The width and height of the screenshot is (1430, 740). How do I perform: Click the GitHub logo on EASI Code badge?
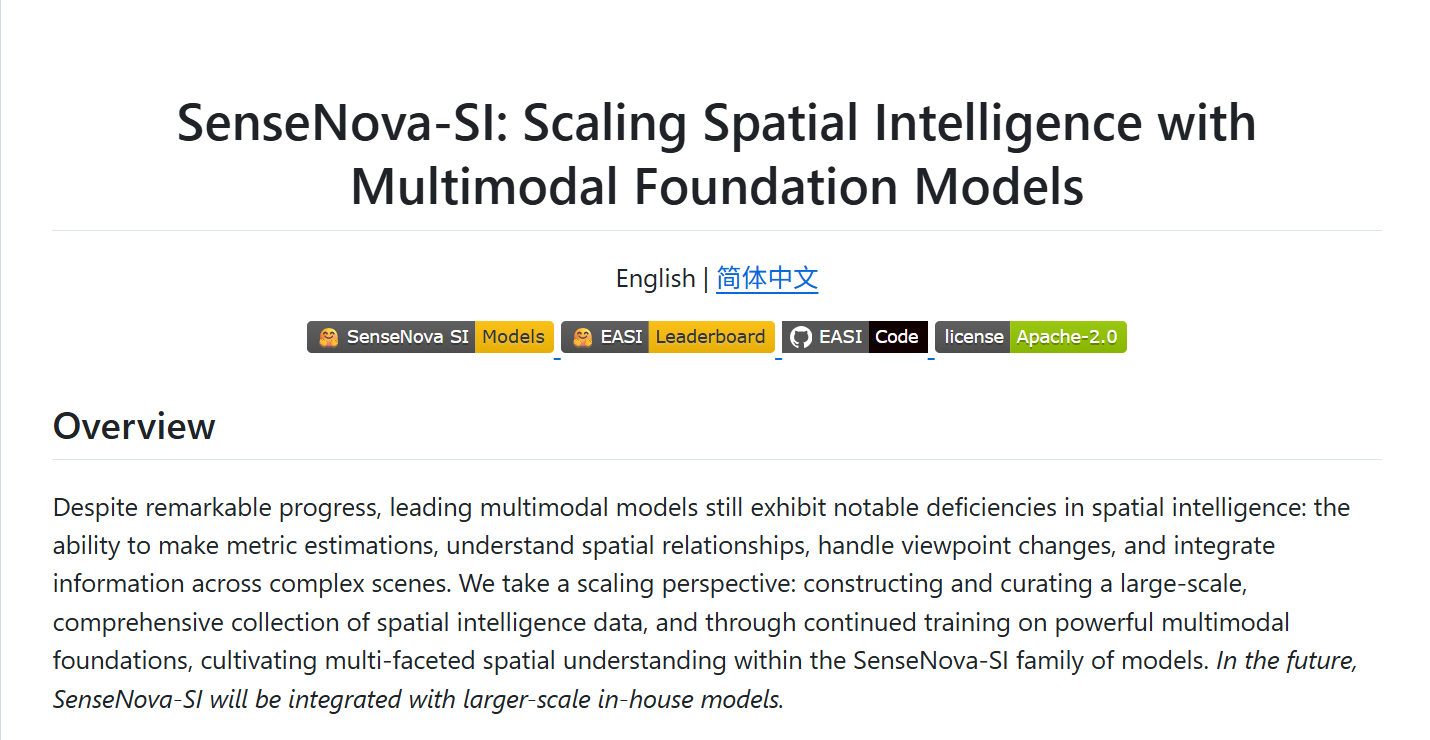(800, 337)
